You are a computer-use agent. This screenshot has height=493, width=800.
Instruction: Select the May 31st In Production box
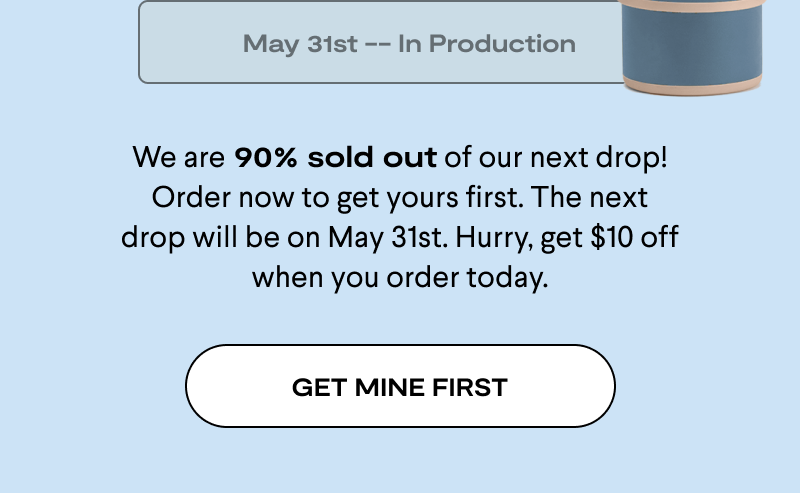click(x=382, y=42)
